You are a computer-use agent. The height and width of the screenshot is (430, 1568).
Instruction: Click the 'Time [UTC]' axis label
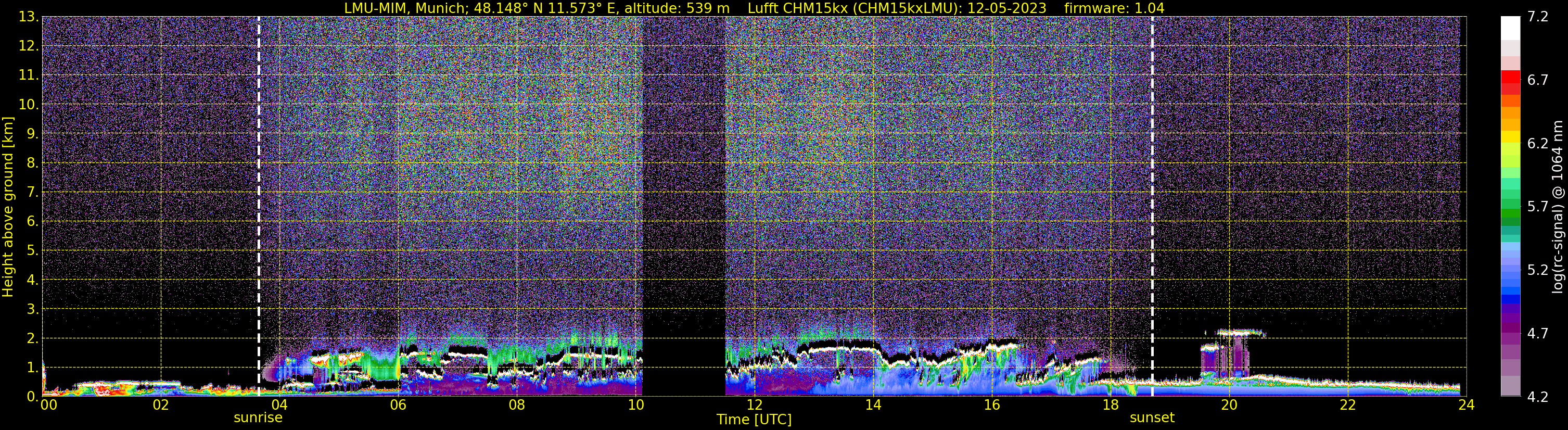tap(754, 420)
